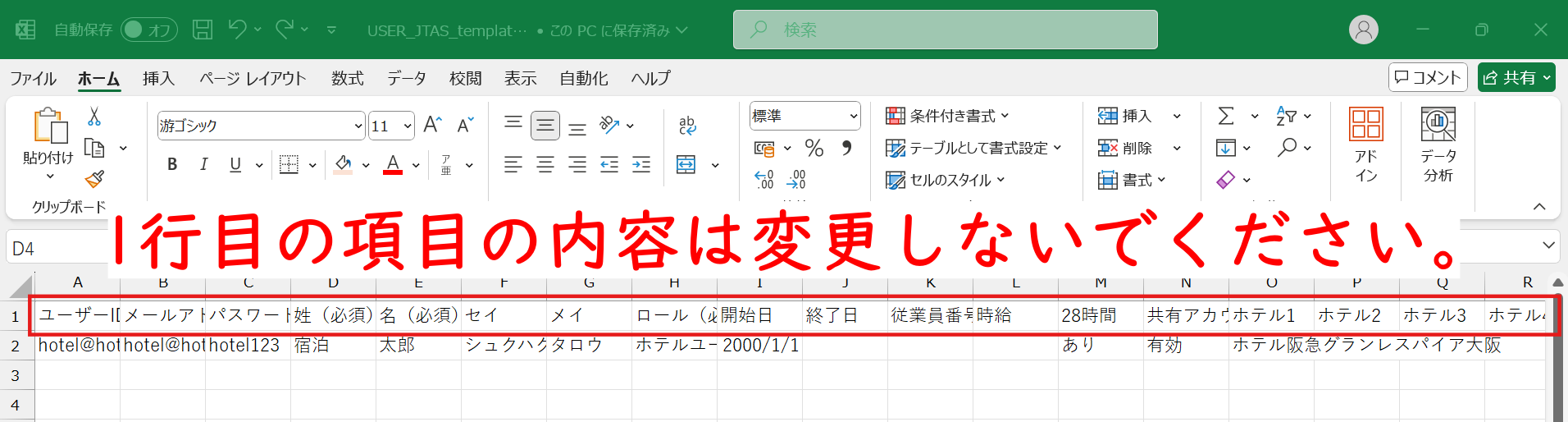Open the 書式 format menu button
Viewport: 1568px width, 422px height.
(1132, 180)
